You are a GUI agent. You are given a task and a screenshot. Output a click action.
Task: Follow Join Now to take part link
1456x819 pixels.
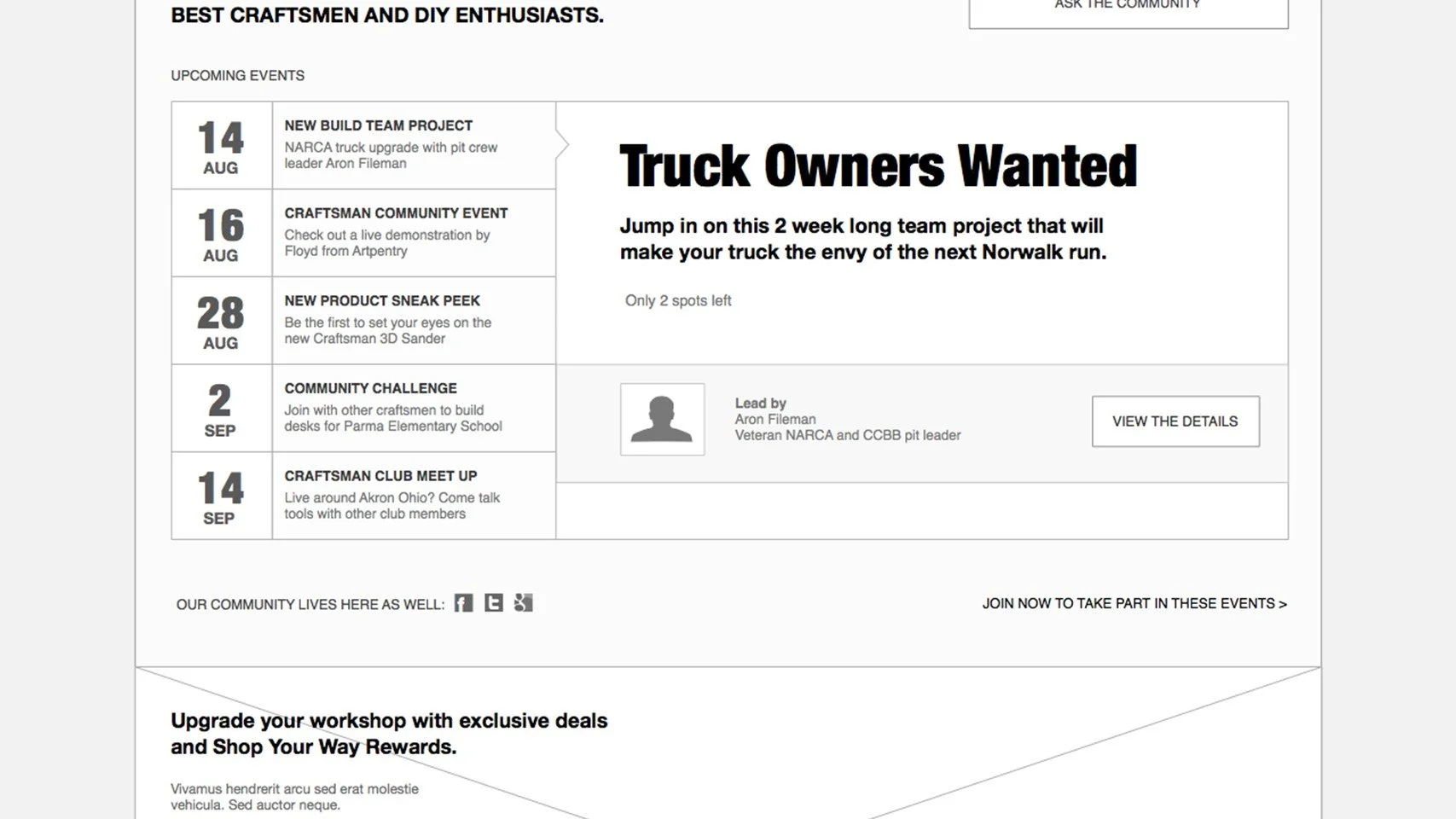coord(1134,603)
